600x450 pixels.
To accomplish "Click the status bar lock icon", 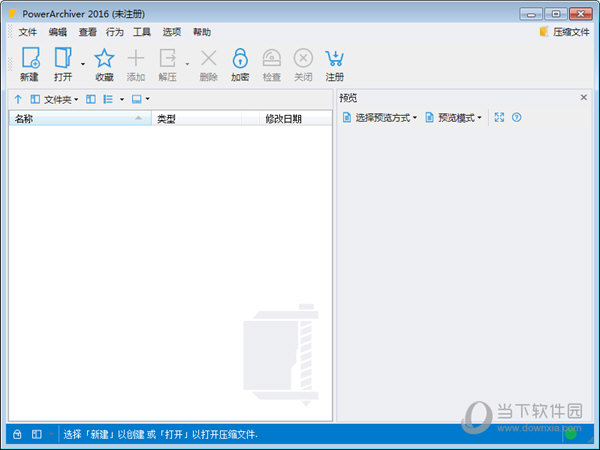I will (17, 434).
